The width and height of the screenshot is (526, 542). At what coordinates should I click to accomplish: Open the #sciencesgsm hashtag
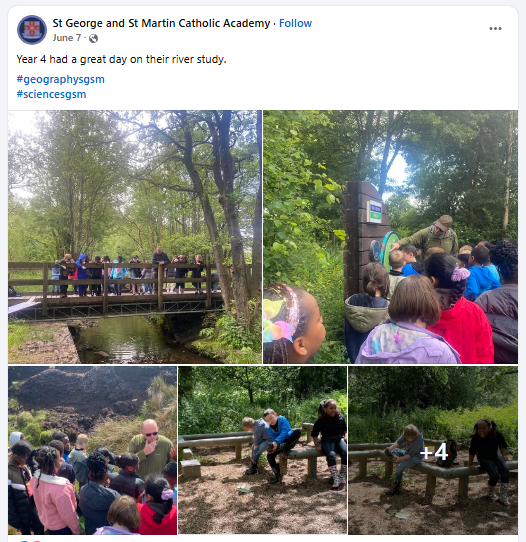(x=51, y=94)
